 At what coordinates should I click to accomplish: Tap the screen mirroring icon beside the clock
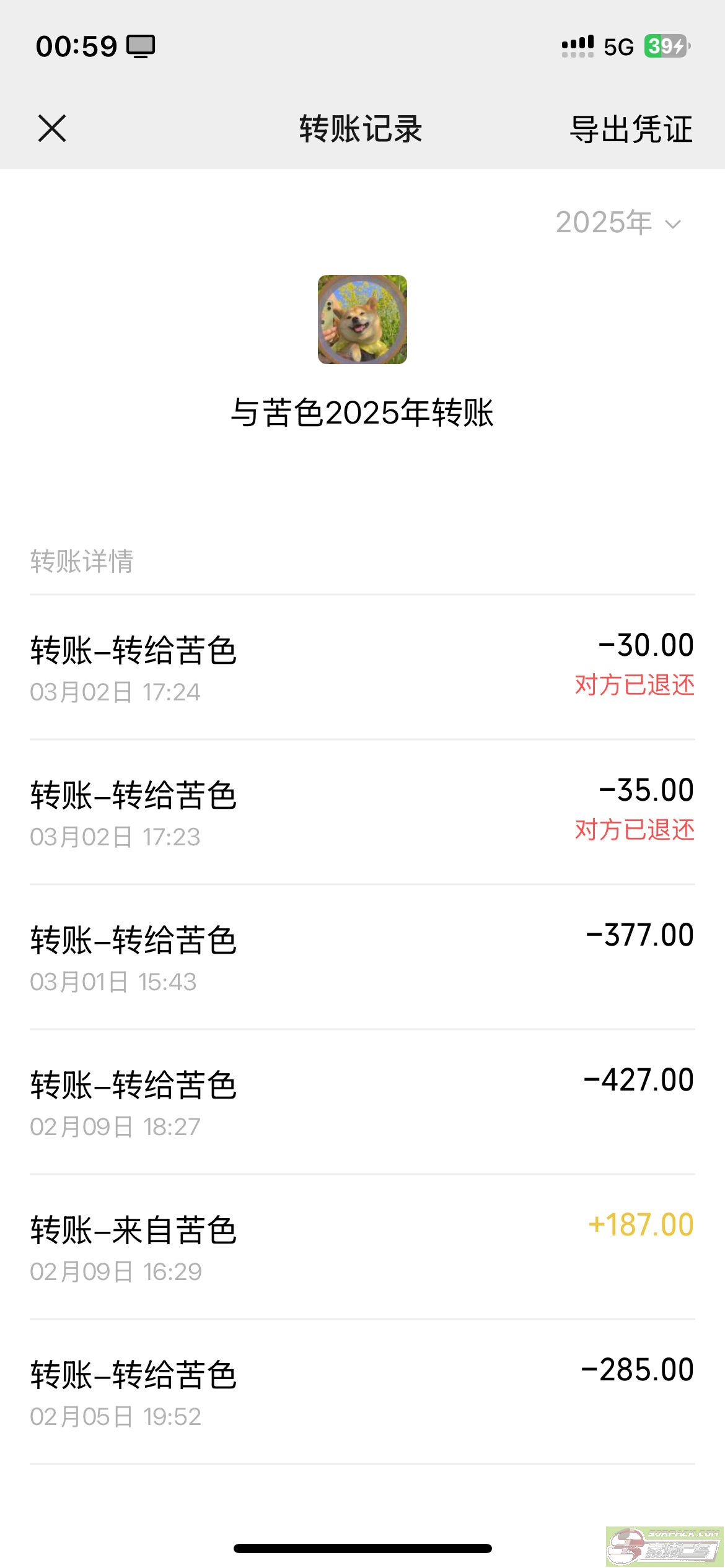[x=141, y=46]
